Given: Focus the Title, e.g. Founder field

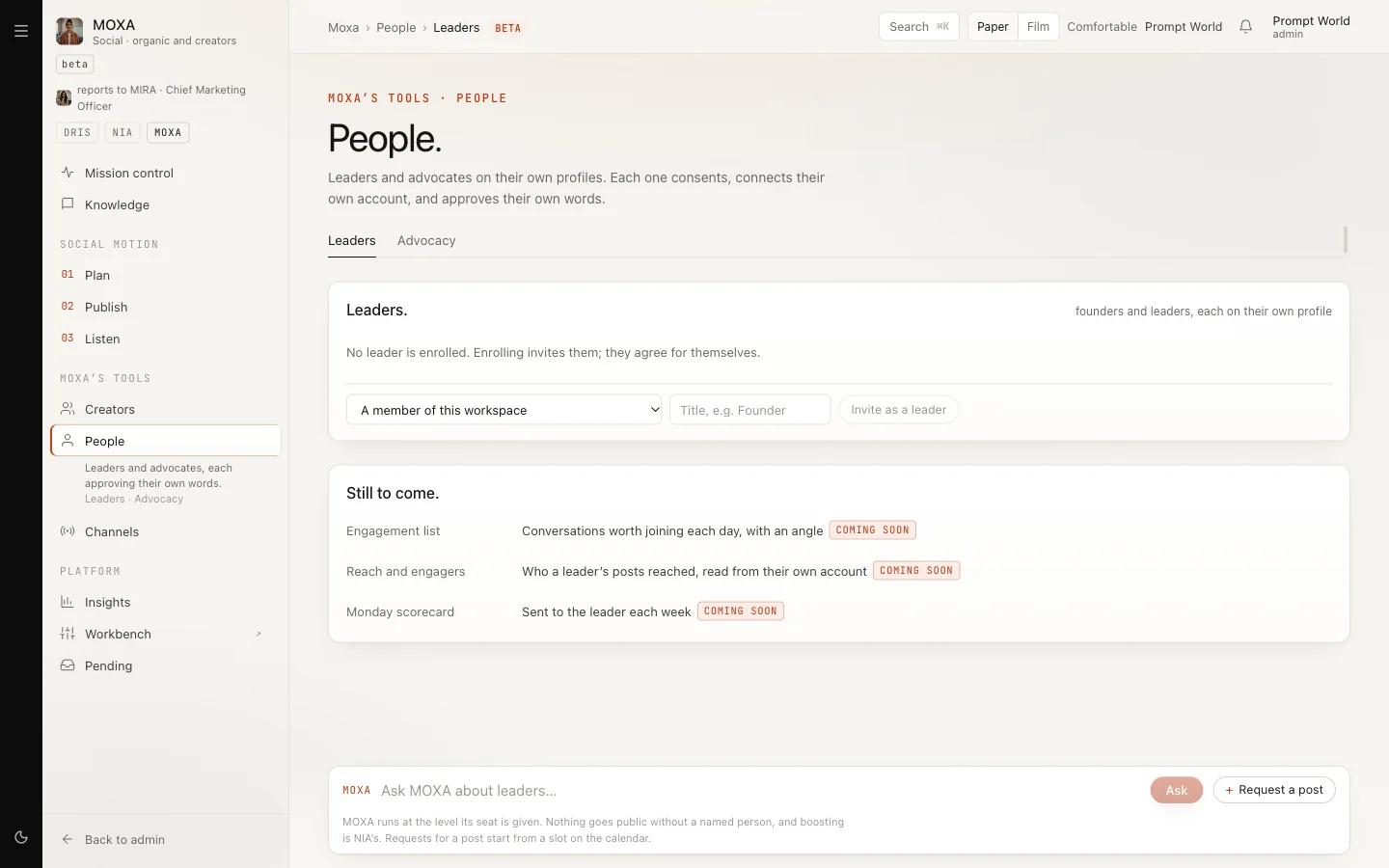Looking at the screenshot, I should click(x=749, y=410).
